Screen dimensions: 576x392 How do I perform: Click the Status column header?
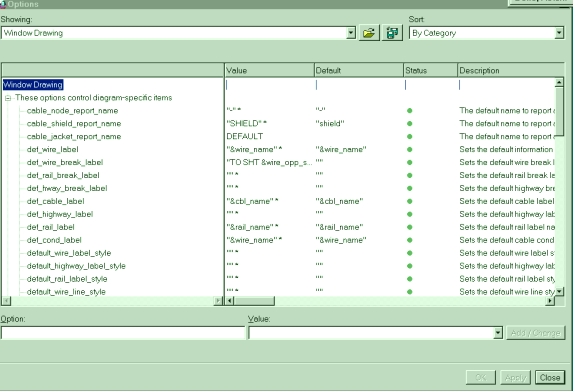pyautogui.click(x=431, y=70)
